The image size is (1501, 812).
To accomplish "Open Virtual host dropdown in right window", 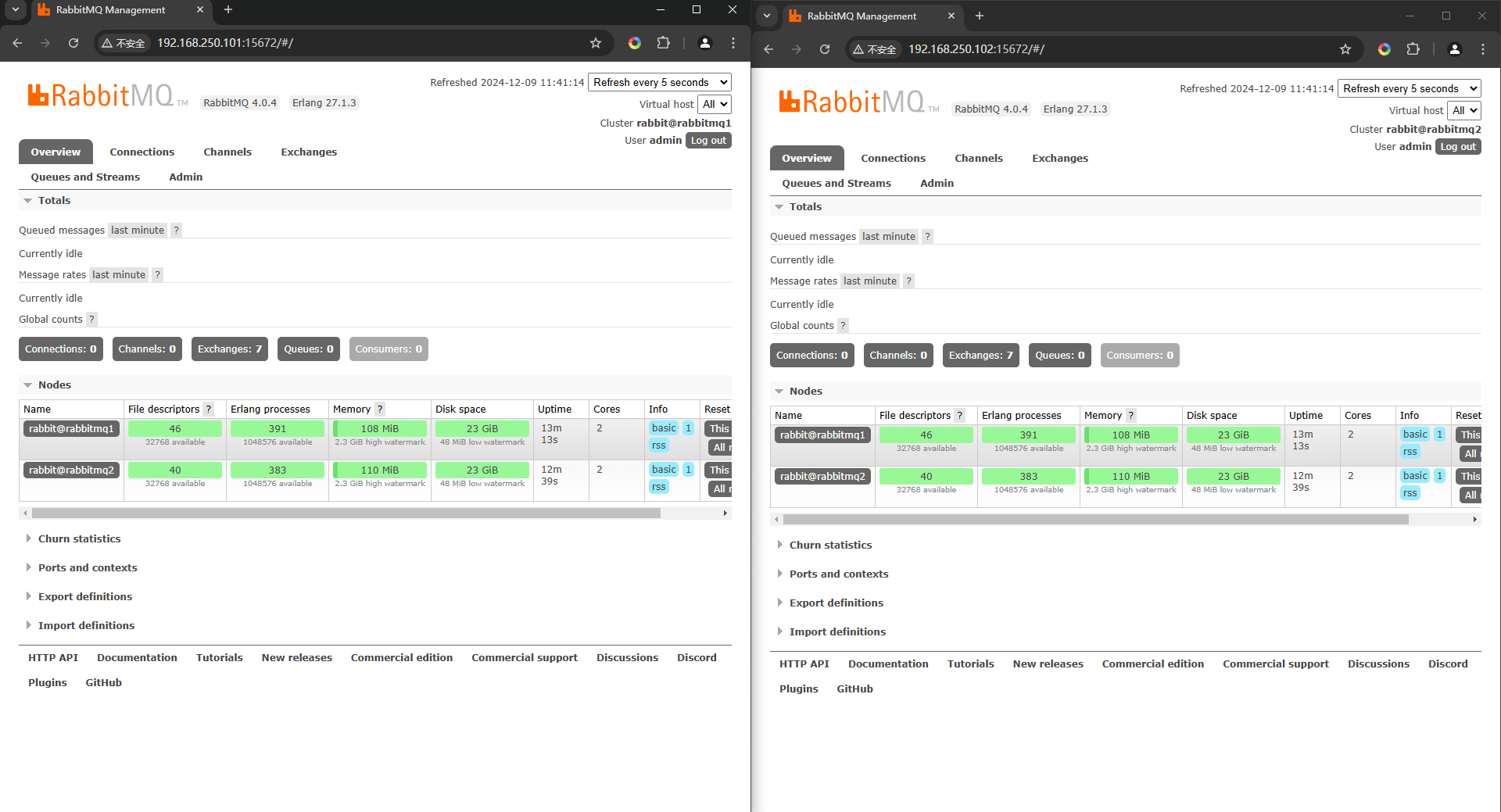I will (1463, 110).
